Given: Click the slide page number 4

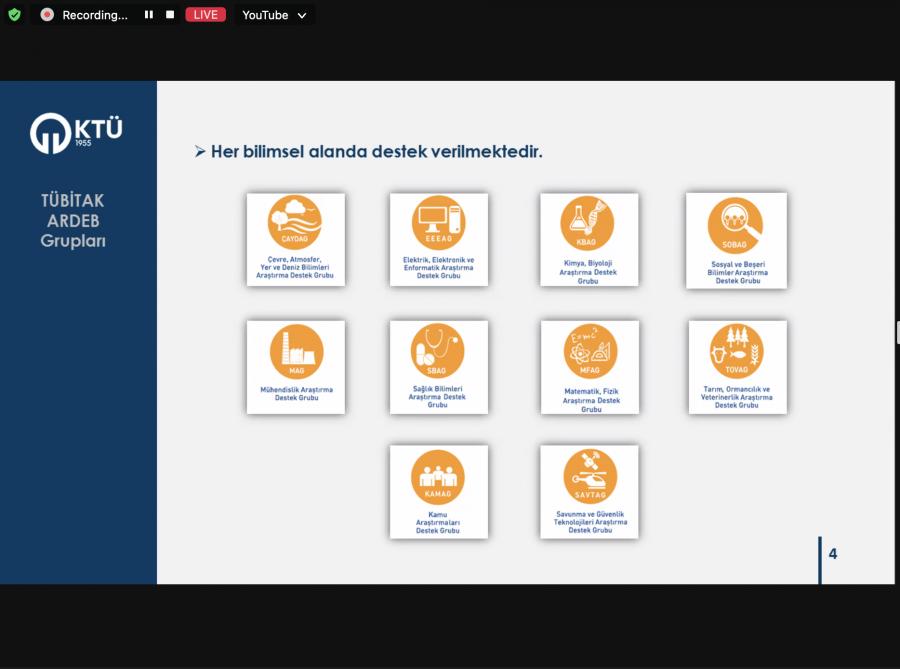Looking at the screenshot, I should tap(833, 554).
